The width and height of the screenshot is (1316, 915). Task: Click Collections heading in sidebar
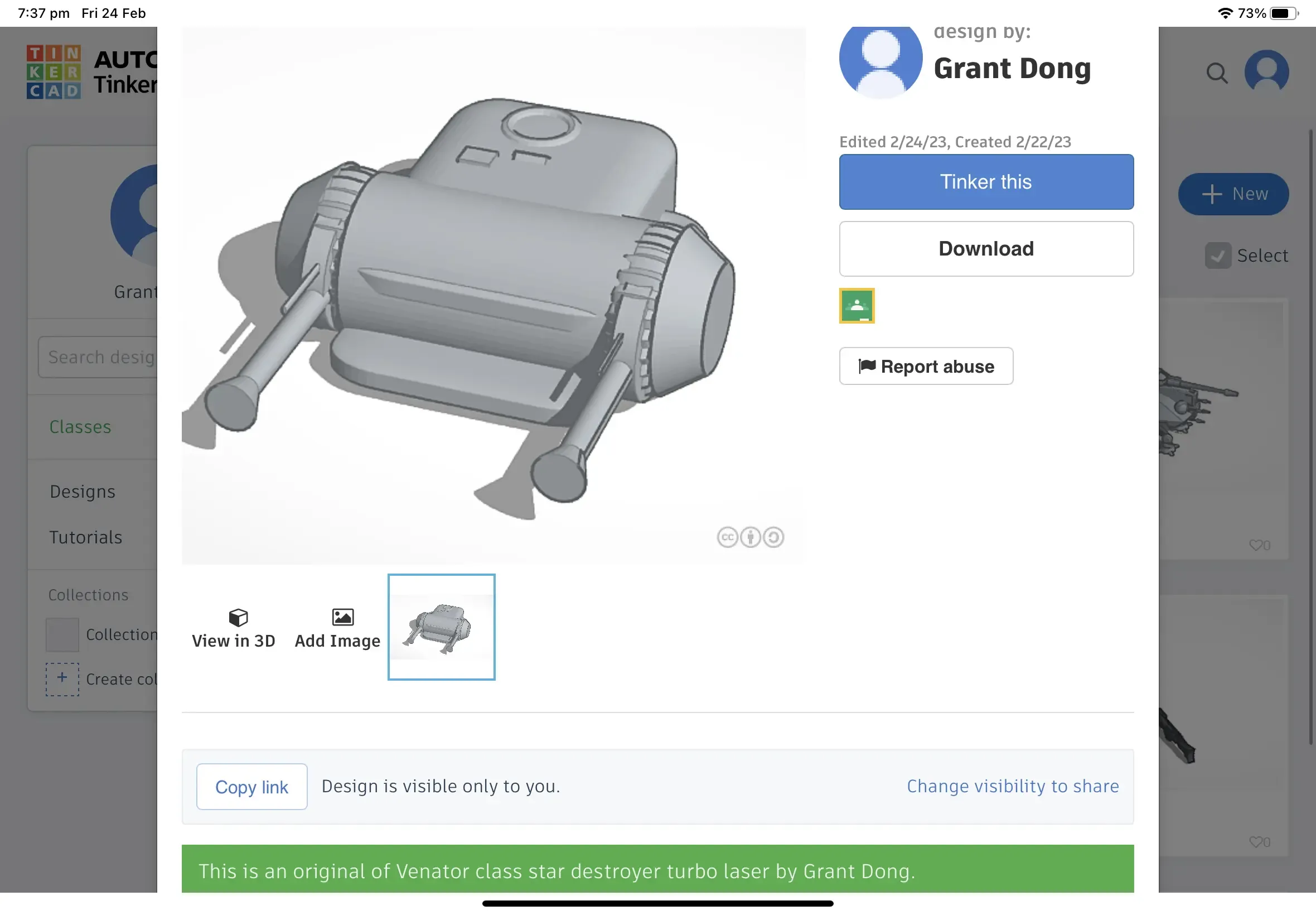(x=88, y=595)
